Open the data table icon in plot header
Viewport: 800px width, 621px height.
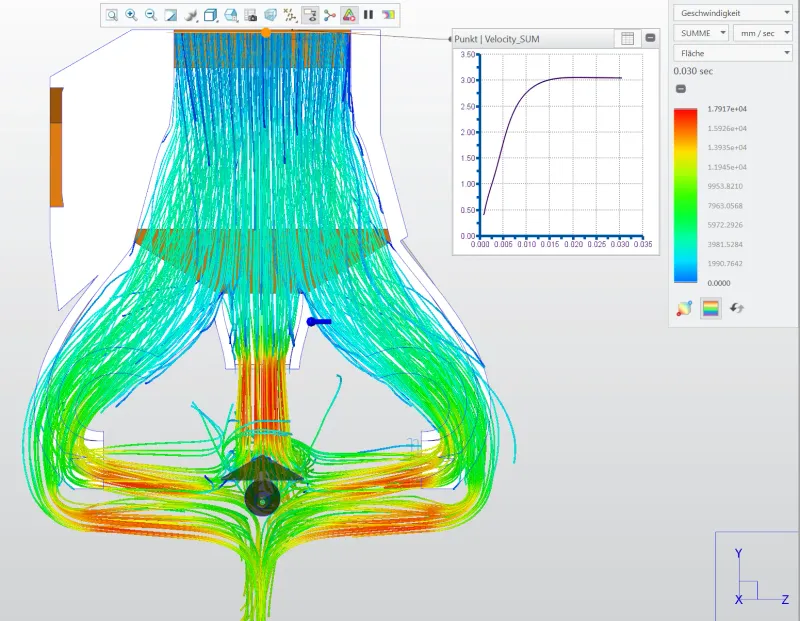[x=628, y=38]
